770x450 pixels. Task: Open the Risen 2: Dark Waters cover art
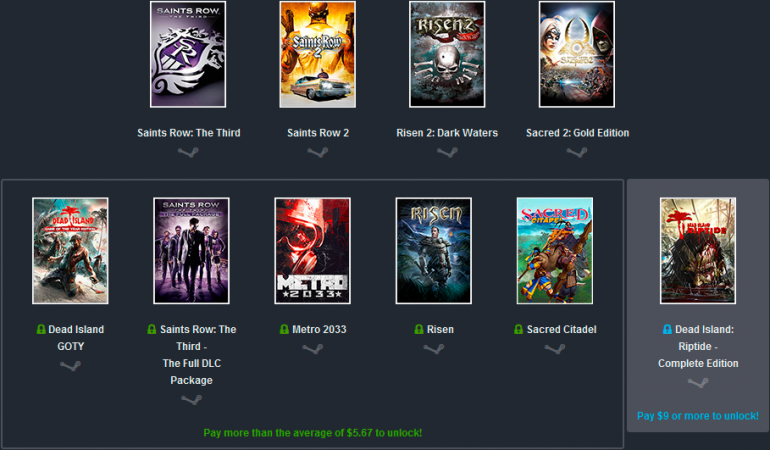pyautogui.click(x=447, y=54)
